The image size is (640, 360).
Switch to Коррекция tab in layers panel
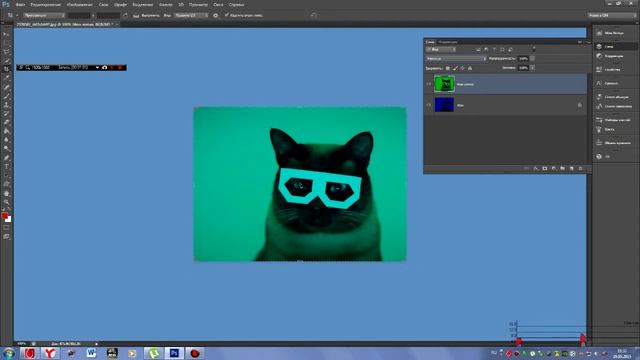[448, 42]
